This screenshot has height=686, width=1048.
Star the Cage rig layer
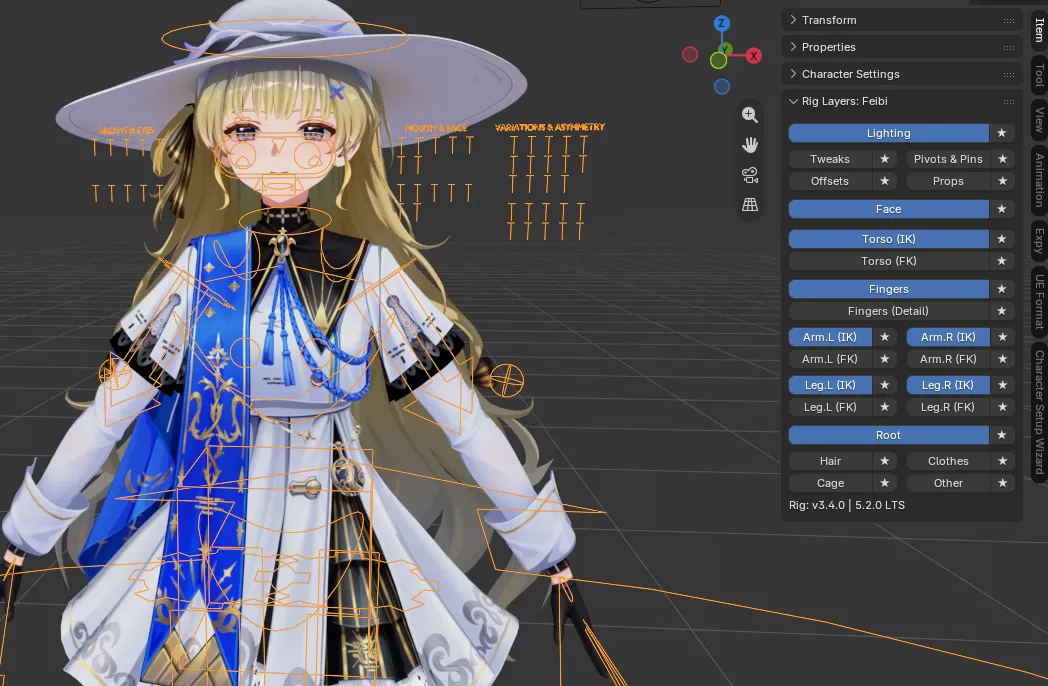click(x=884, y=483)
